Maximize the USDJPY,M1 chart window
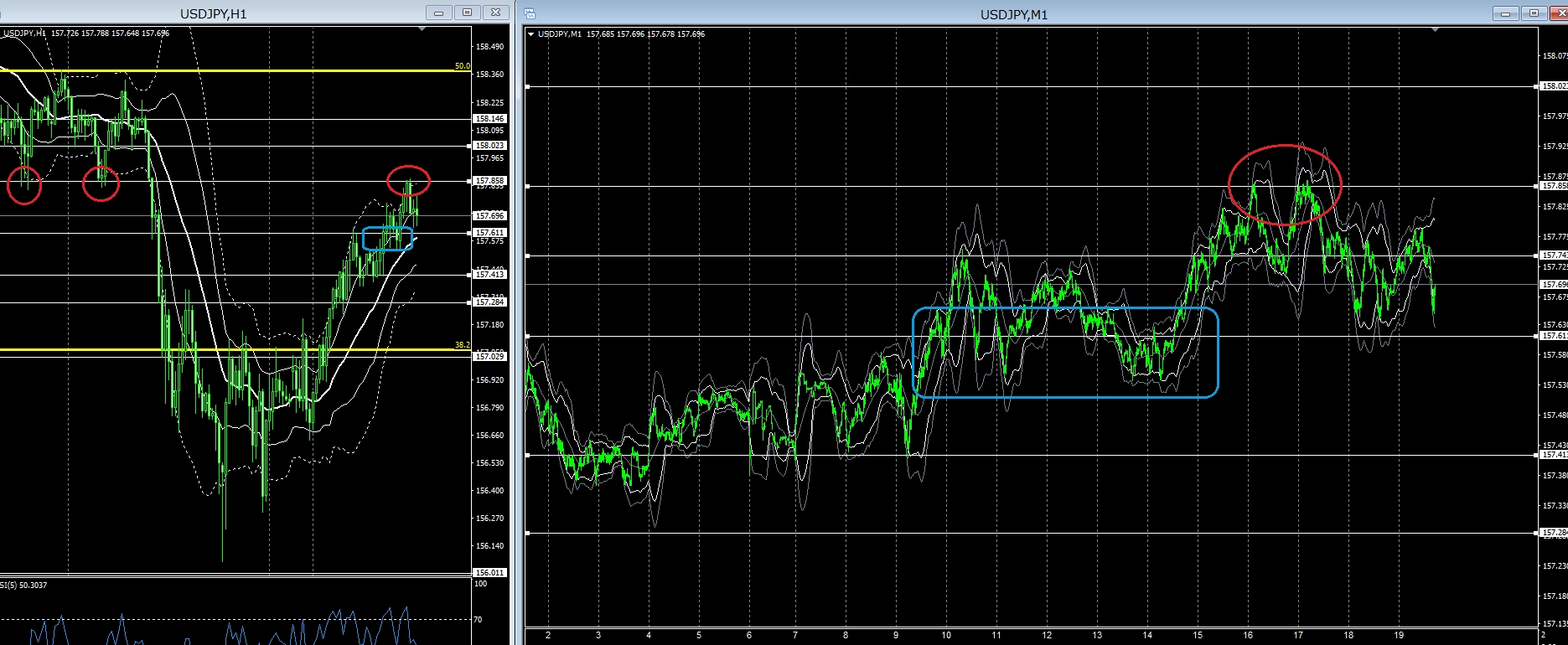Screen dimensions: 1568x645 click(1534, 13)
